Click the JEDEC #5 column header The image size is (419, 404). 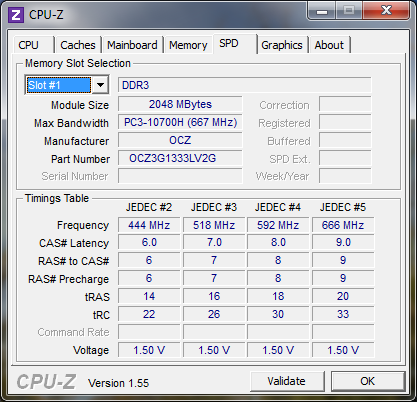pos(343,207)
